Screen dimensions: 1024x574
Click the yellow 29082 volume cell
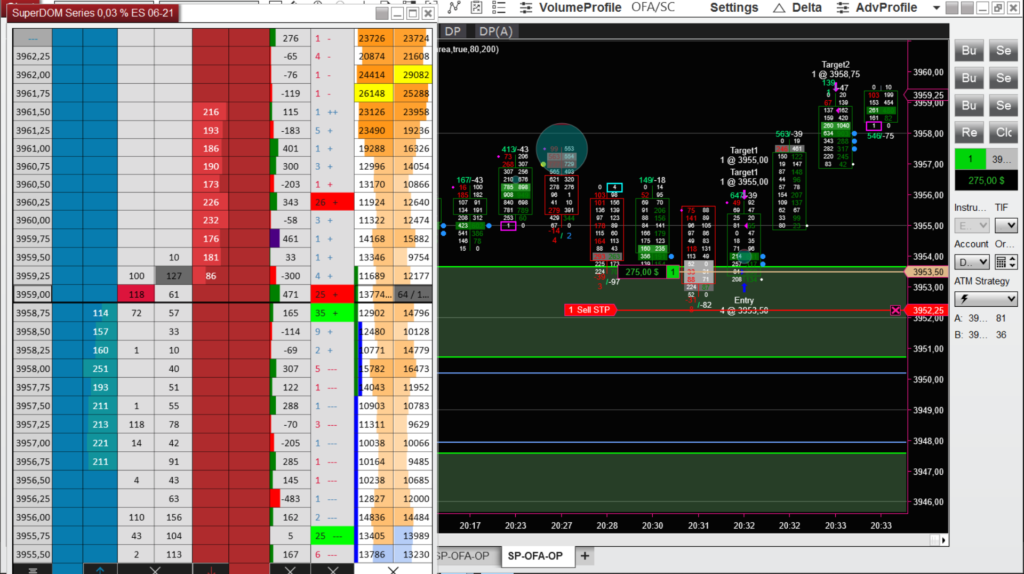[x=413, y=74]
